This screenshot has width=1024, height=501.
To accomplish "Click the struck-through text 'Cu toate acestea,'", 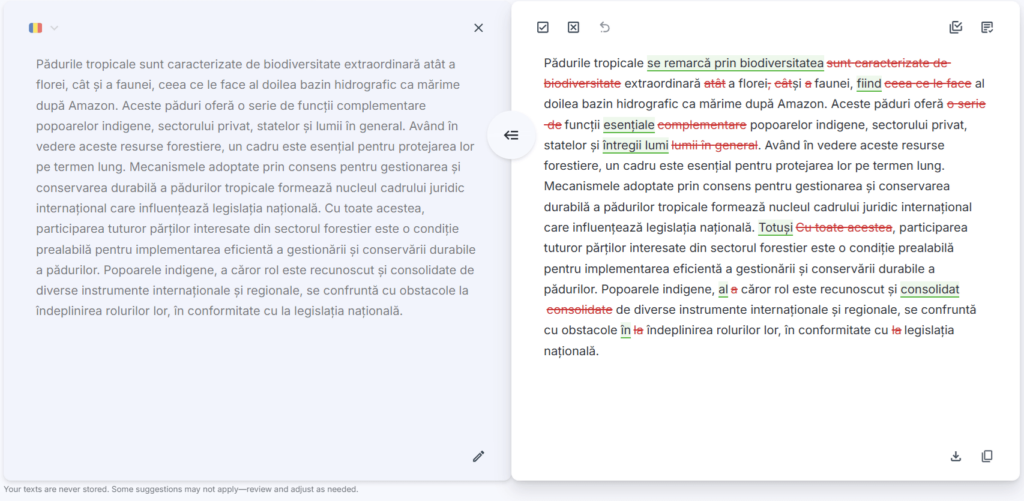I will point(843,228).
